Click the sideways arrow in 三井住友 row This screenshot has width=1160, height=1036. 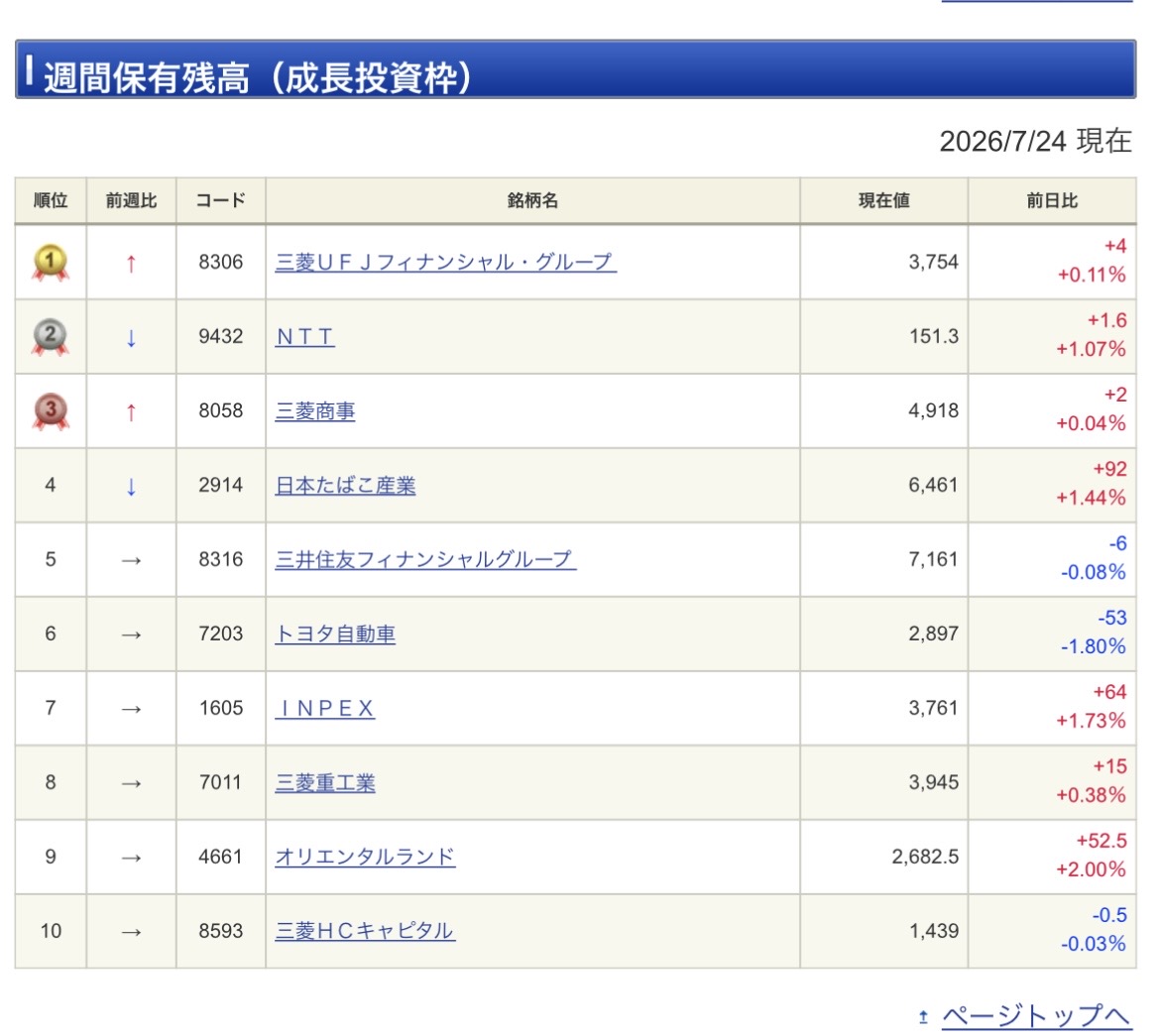131,561
